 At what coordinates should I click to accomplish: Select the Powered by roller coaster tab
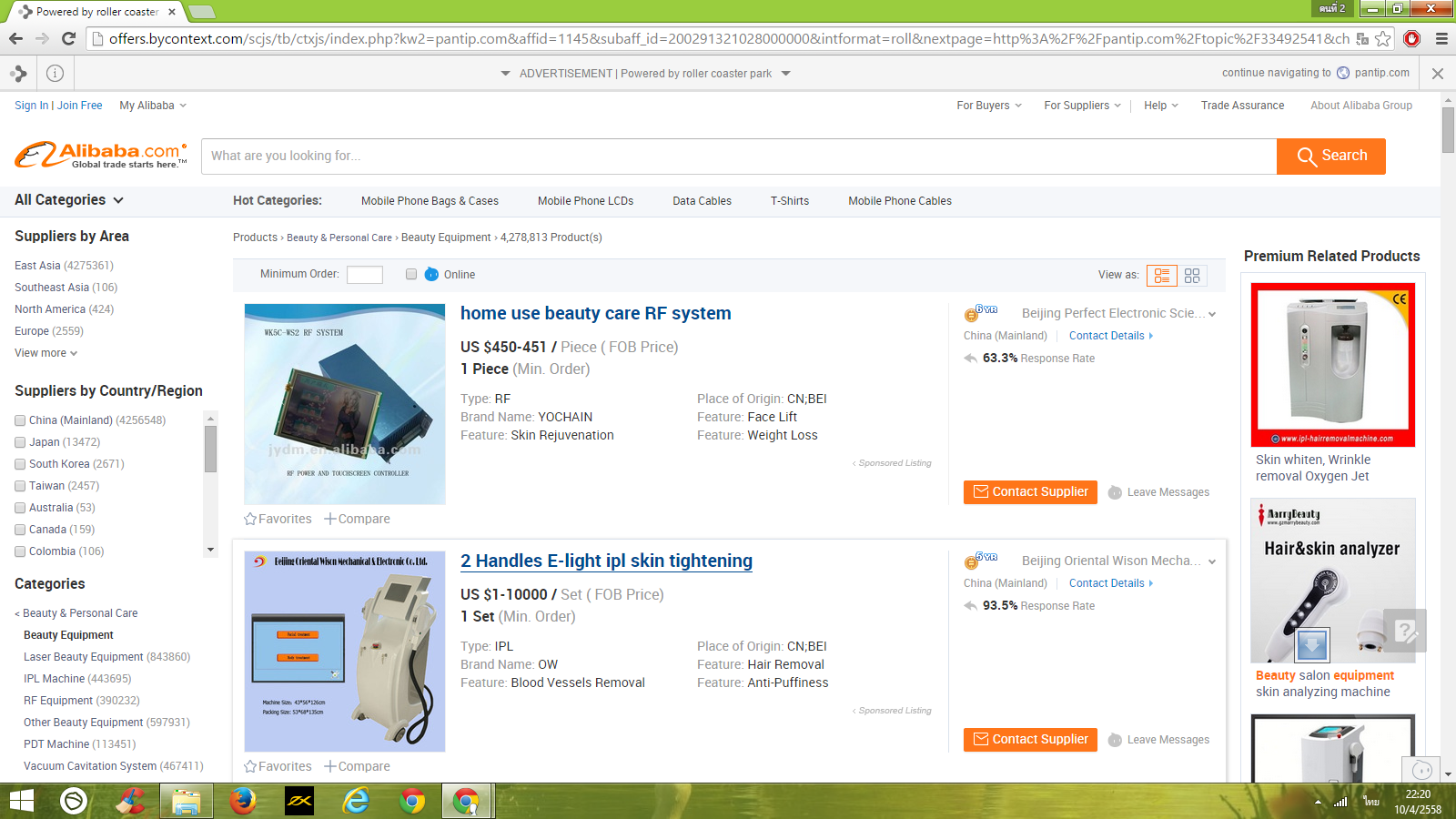click(96, 12)
